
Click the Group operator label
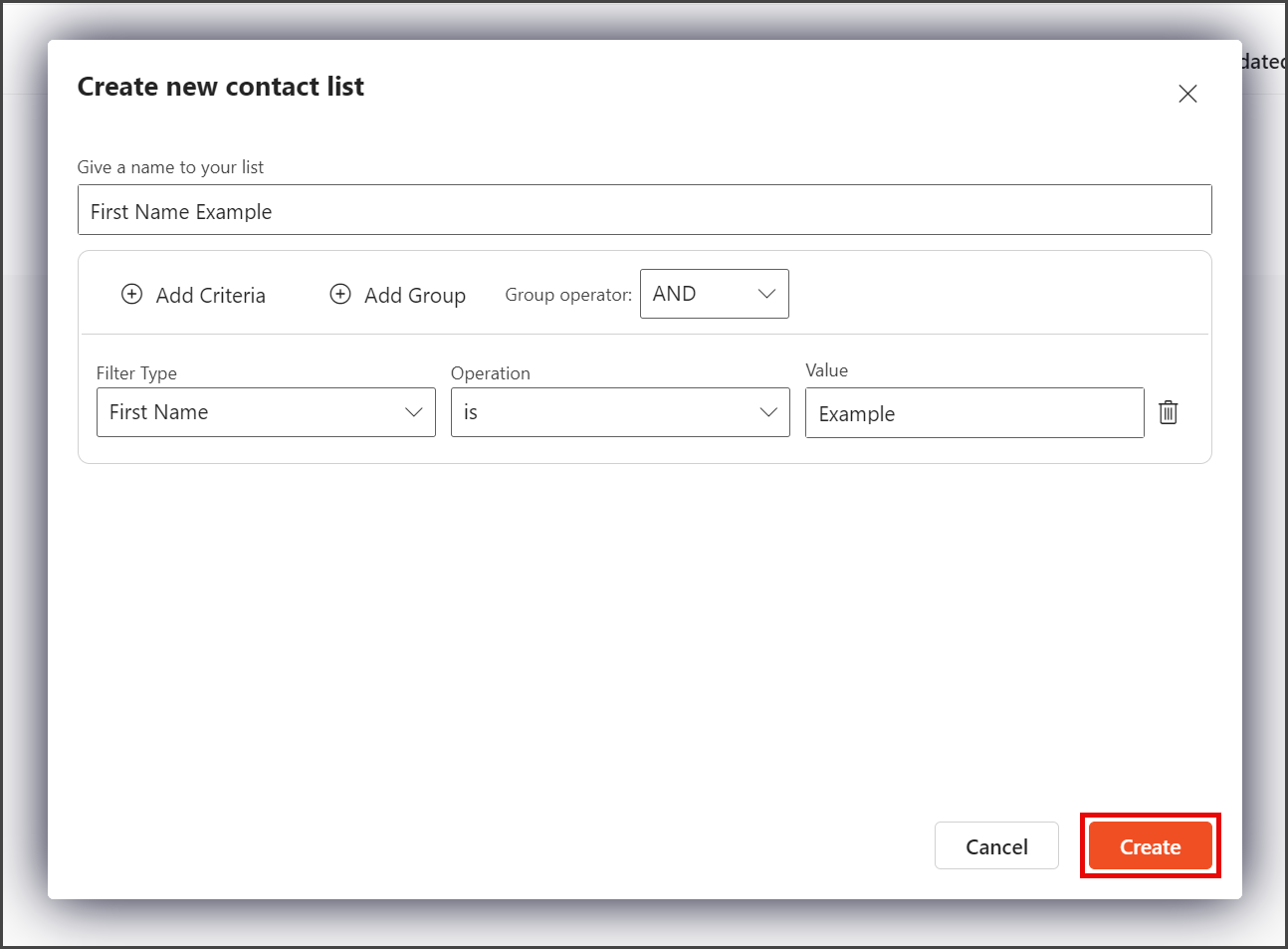[568, 295]
